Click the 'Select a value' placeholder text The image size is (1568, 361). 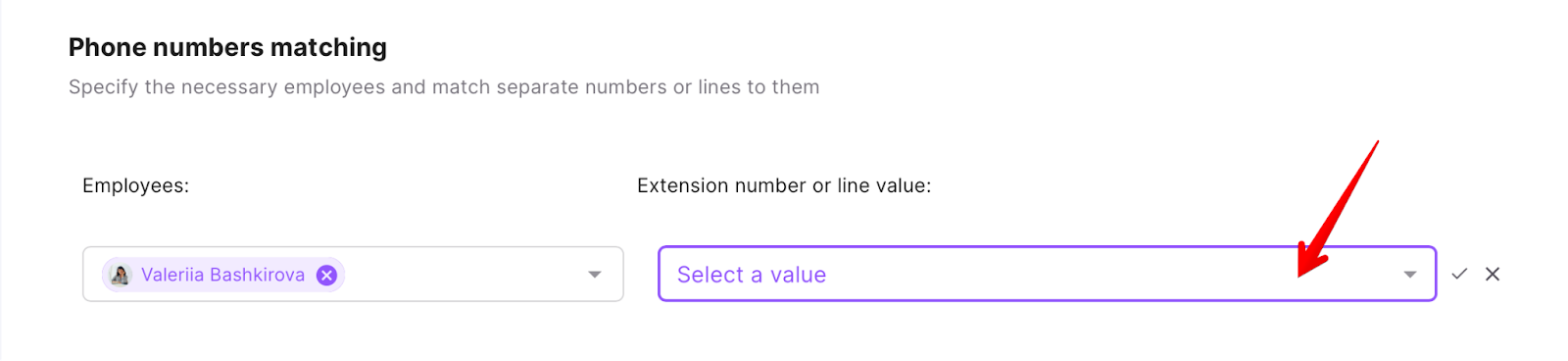(x=752, y=275)
